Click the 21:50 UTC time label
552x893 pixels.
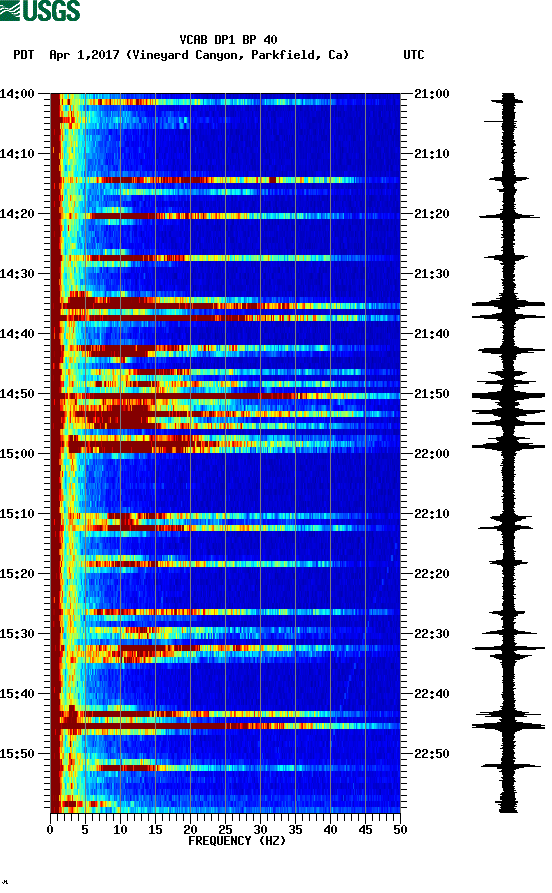click(432, 394)
